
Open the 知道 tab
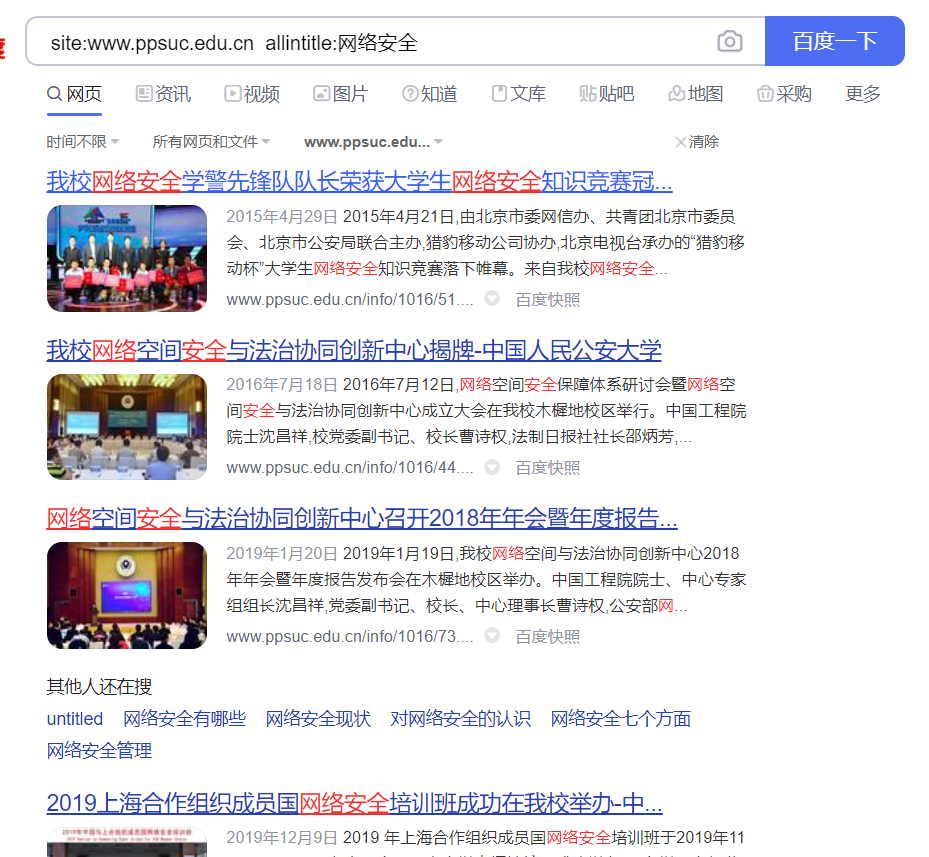tap(430, 94)
